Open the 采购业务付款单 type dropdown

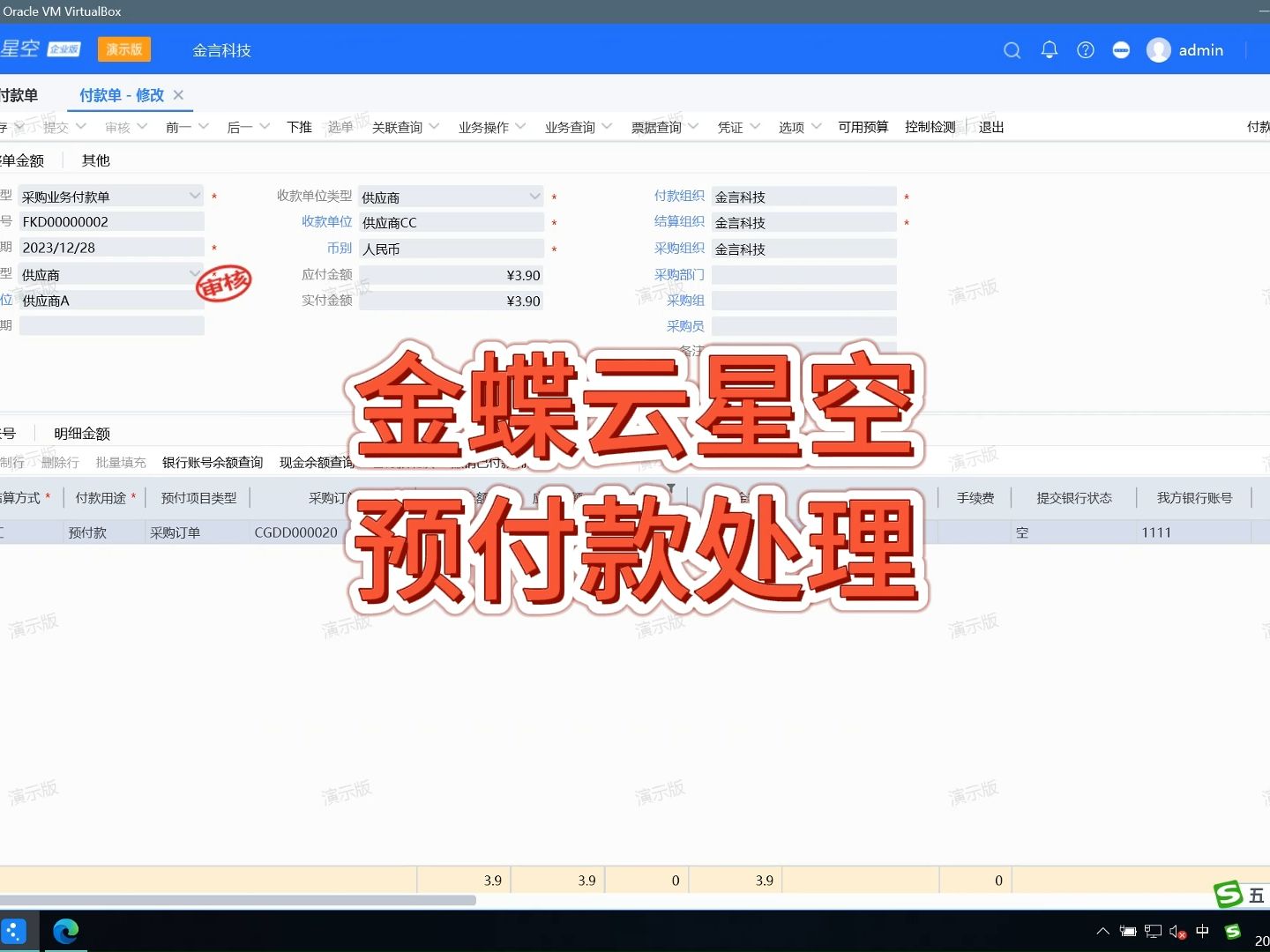(x=111, y=197)
